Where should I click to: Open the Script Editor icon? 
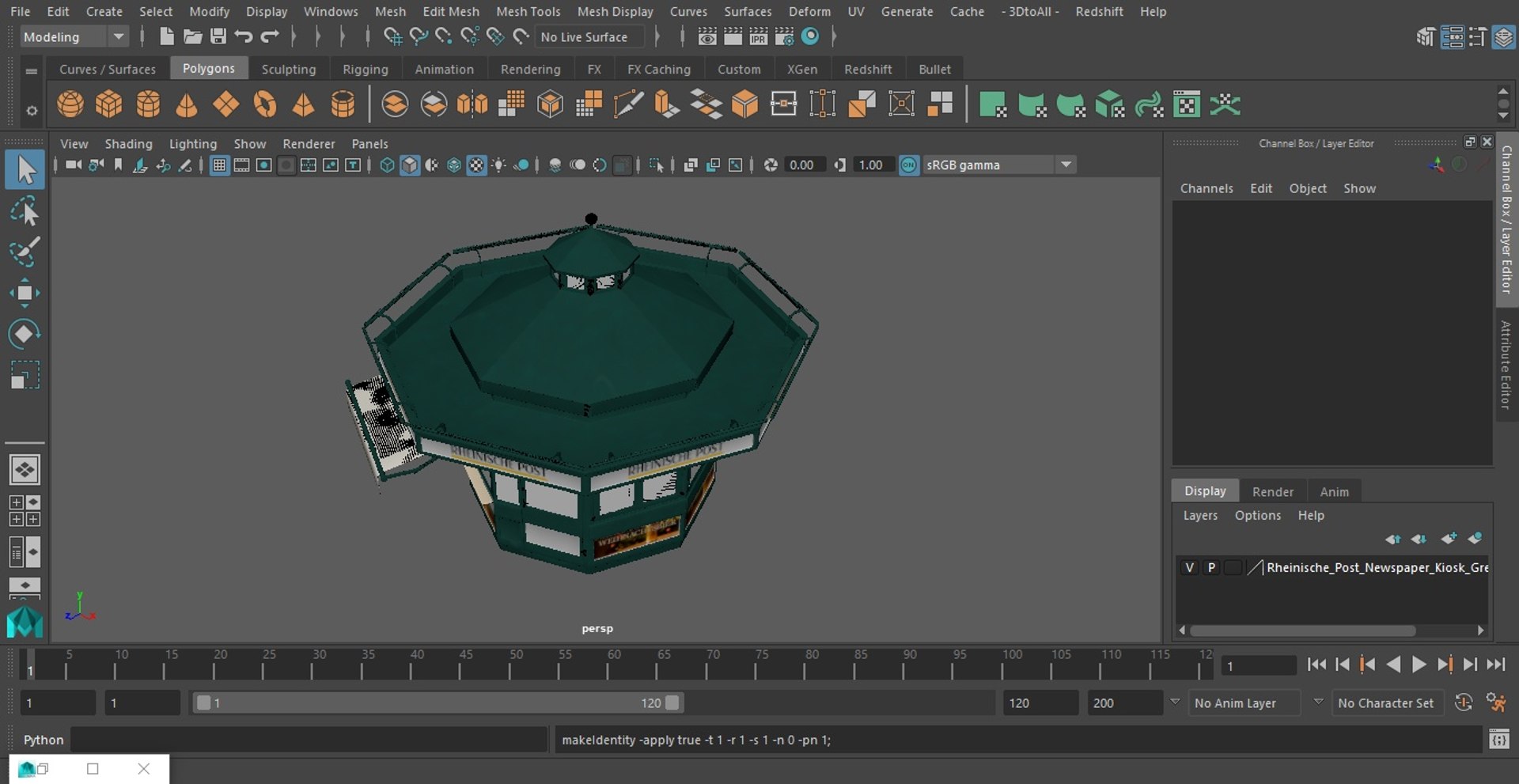tap(1498, 740)
